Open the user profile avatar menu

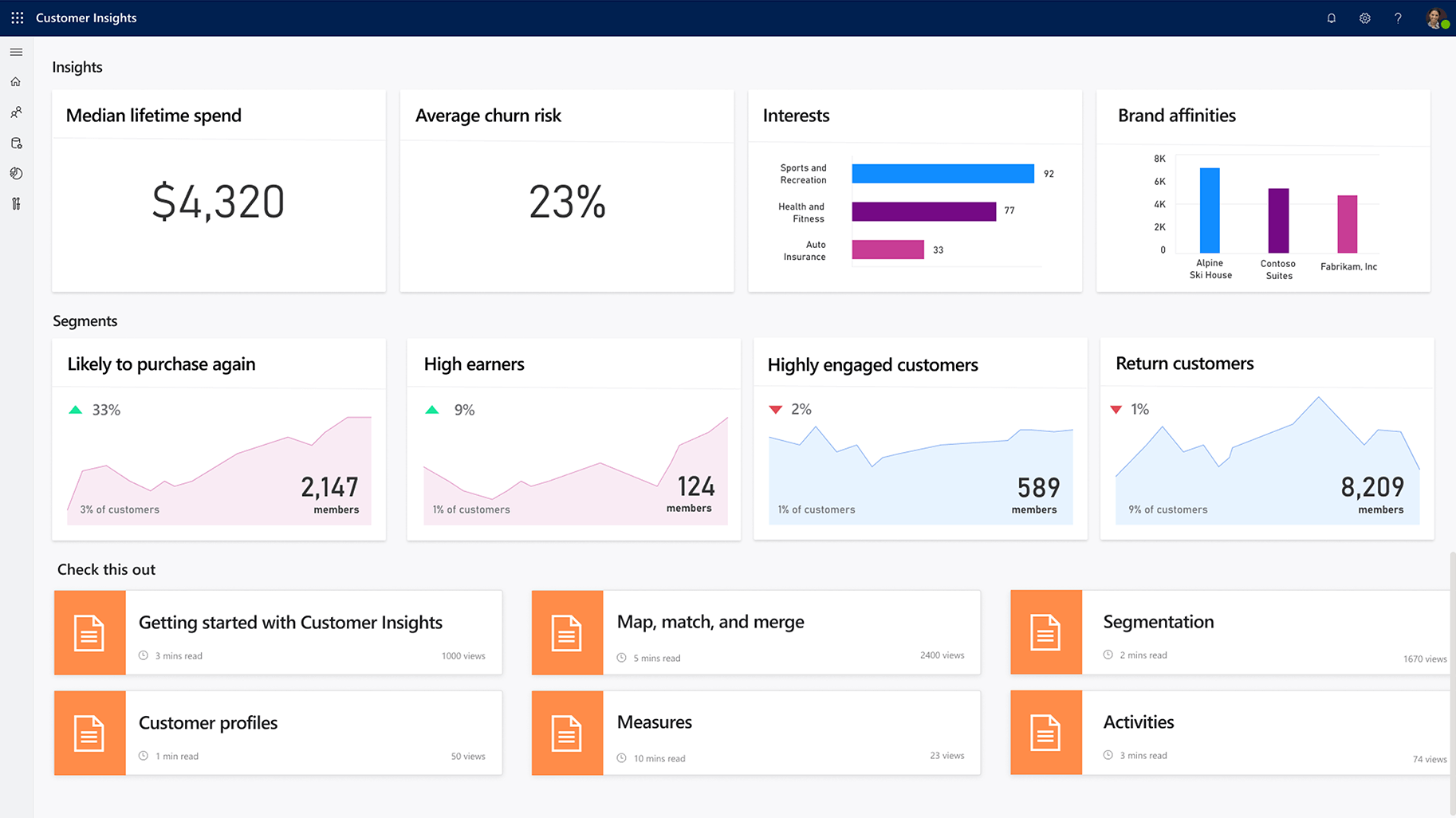click(1436, 18)
